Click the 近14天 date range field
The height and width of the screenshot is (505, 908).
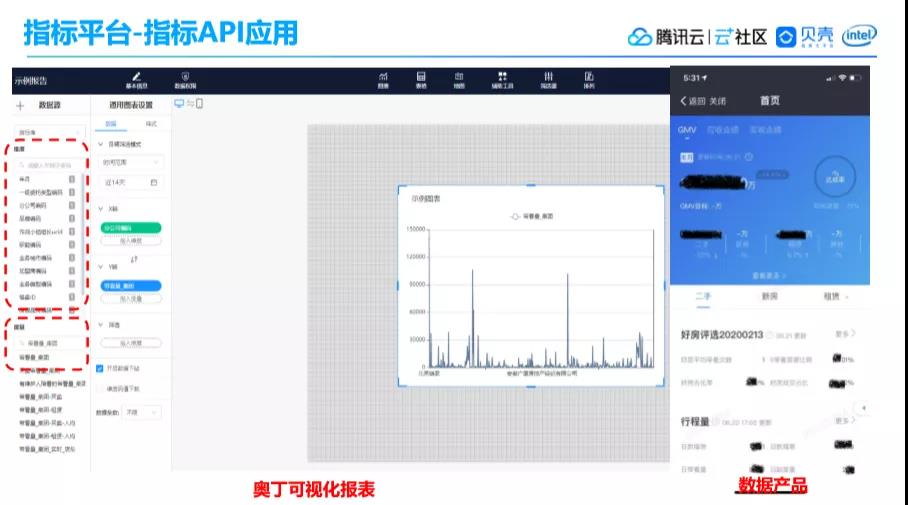click(131, 182)
